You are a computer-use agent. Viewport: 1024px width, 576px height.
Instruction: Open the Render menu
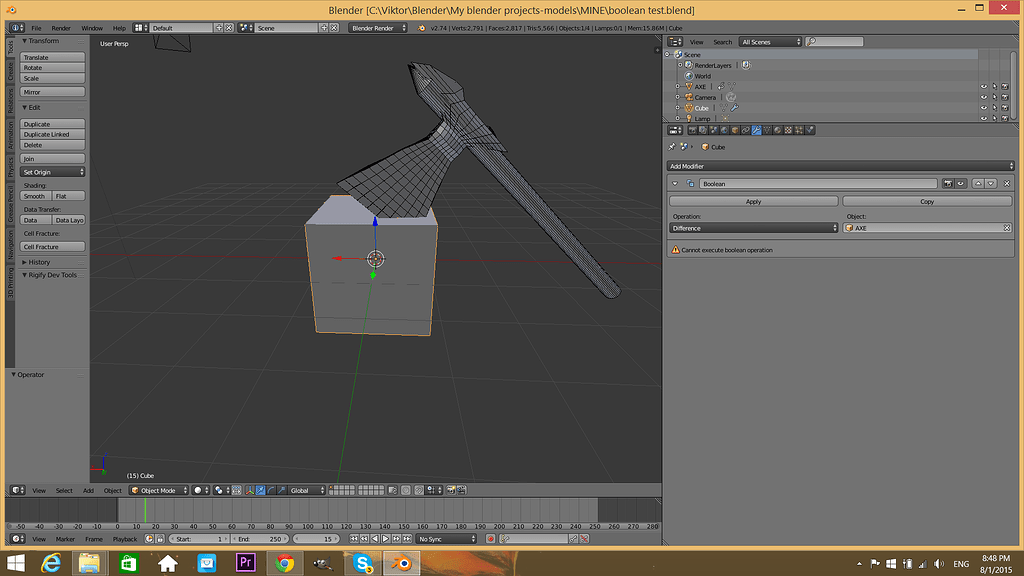click(x=61, y=28)
